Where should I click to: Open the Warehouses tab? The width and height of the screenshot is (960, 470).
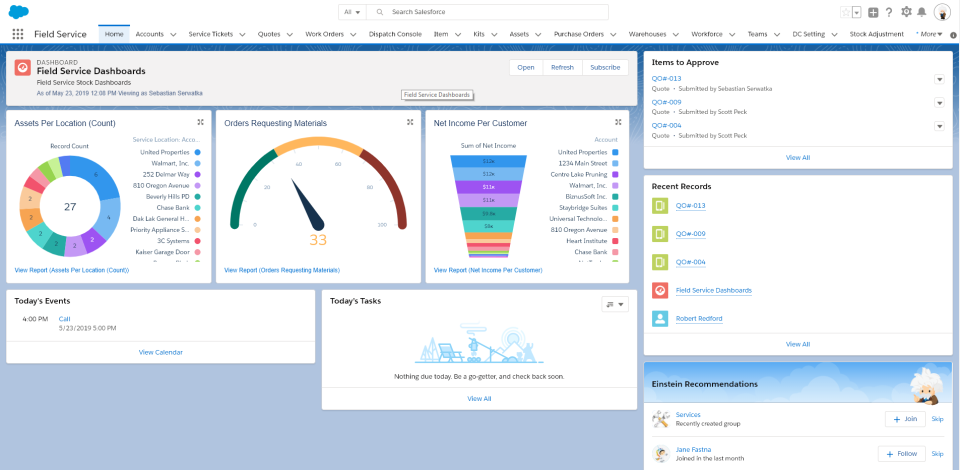[x=647, y=34]
